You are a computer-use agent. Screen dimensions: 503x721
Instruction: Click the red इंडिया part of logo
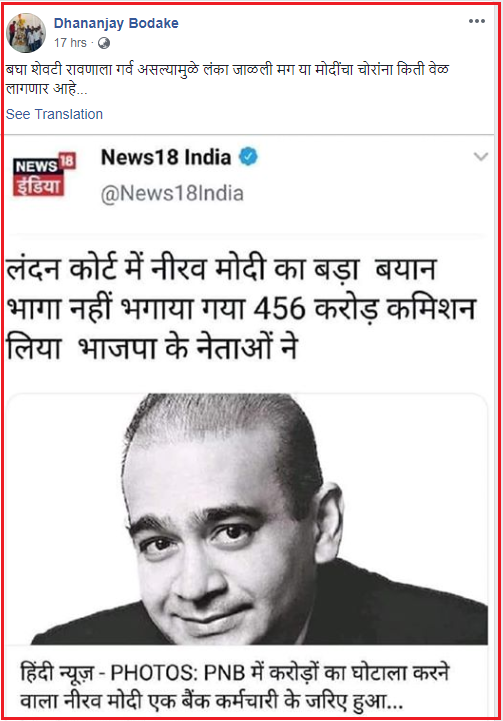pos(38,187)
